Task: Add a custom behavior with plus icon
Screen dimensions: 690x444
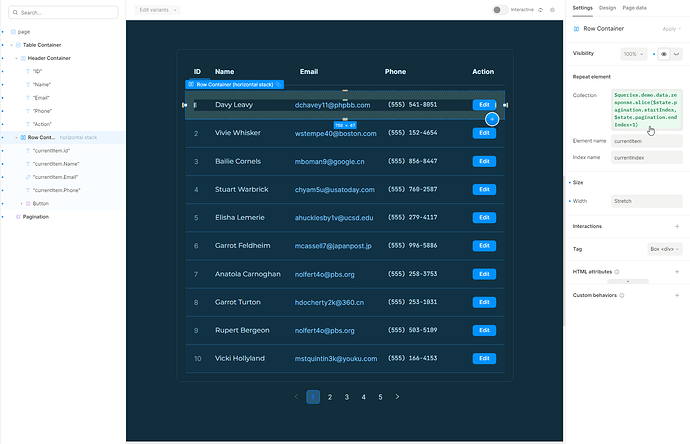Action: [x=678, y=296]
